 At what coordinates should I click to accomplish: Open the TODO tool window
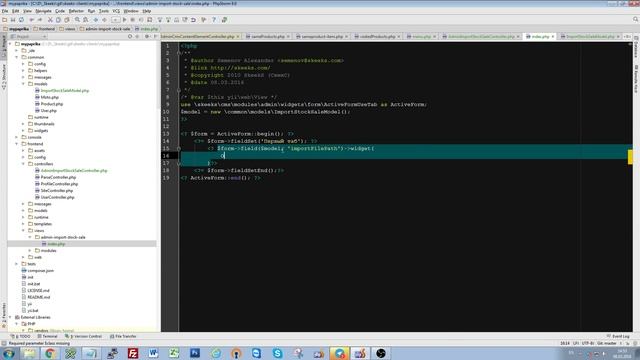[20, 336]
